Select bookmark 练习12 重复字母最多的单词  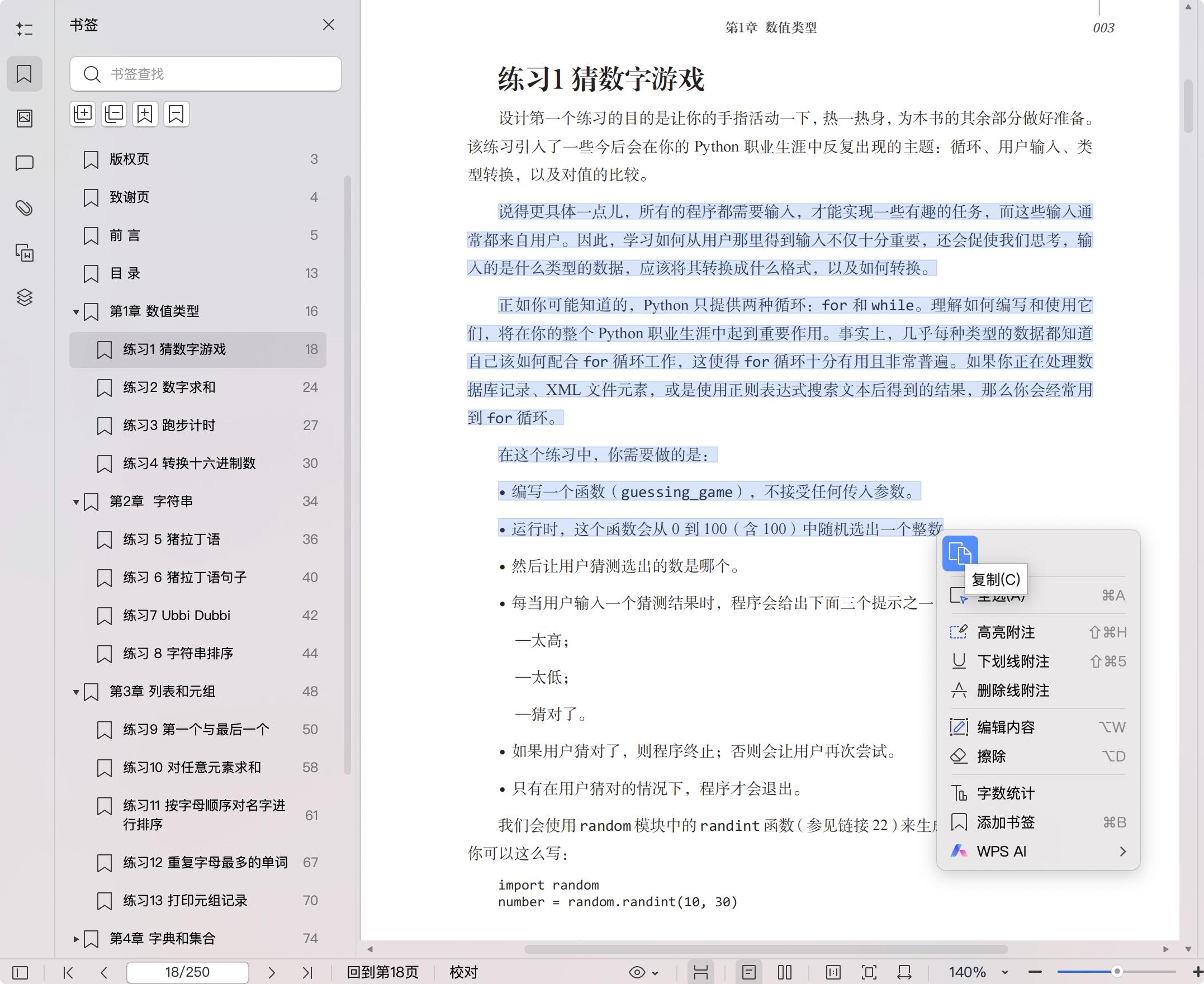click(x=198, y=863)
